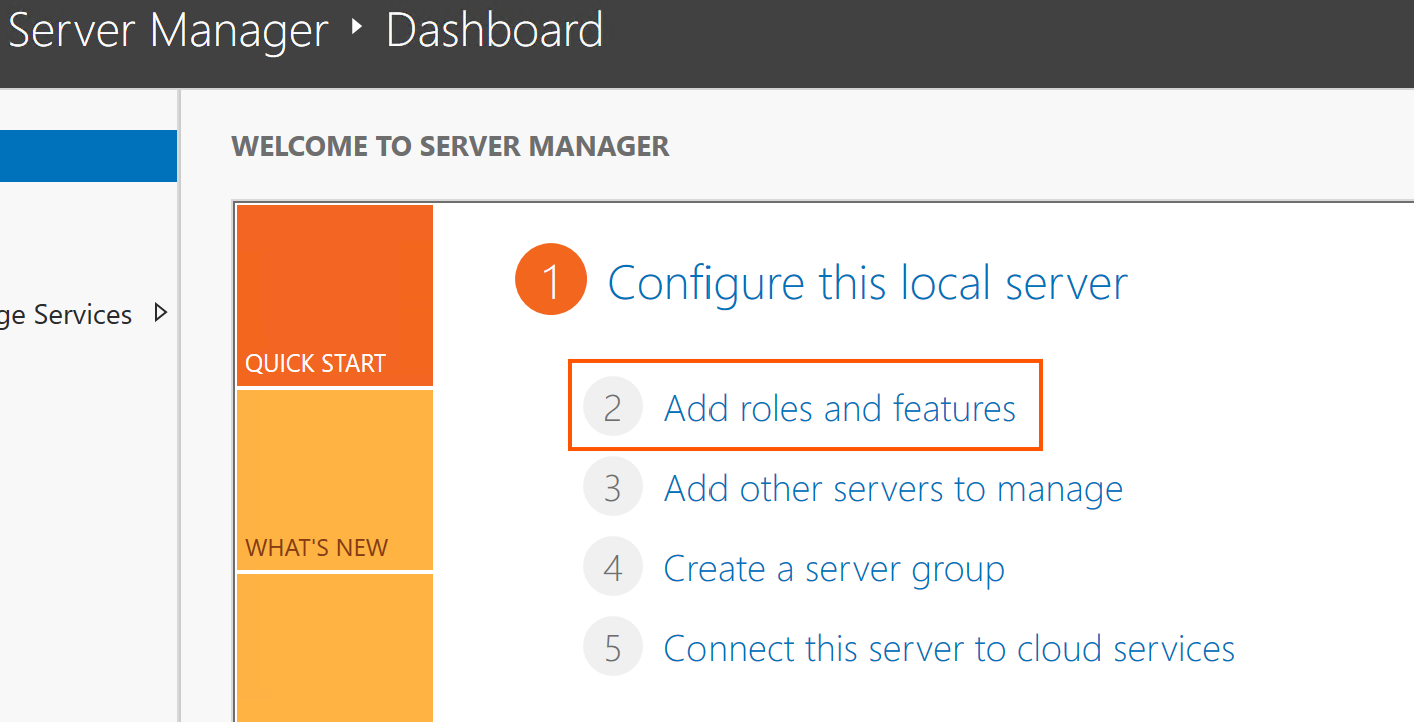Screen dimensions: 1414x722
Task: Click Dashboard in the title breadcrumb
Action: point(494,30)
